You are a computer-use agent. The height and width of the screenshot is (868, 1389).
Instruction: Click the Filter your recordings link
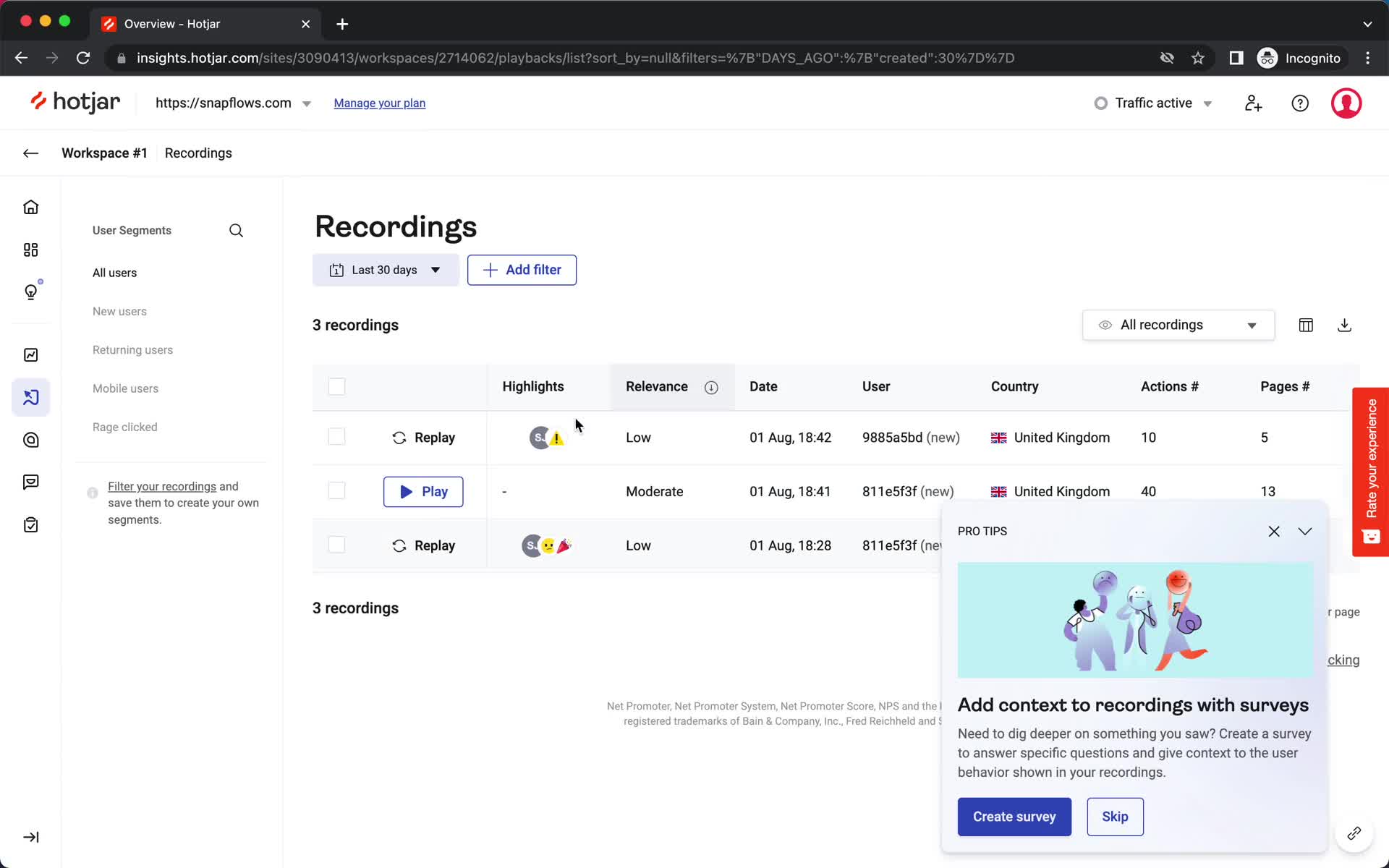click(x=160, y=486)
